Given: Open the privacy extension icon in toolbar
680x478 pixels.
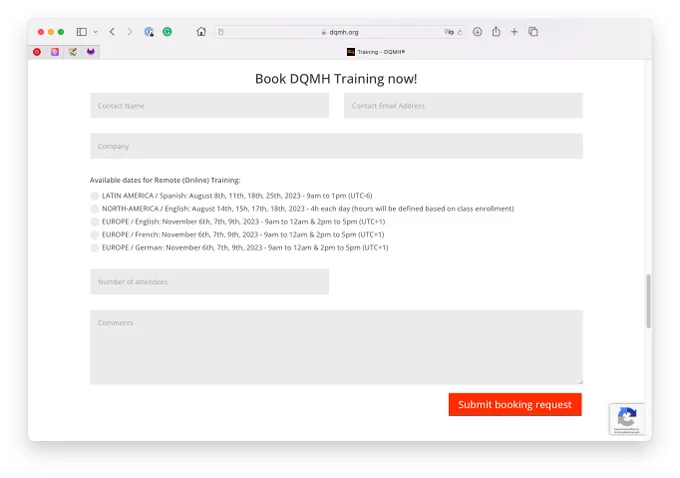Looking at the screenshot, I should (x=149, y=32).
